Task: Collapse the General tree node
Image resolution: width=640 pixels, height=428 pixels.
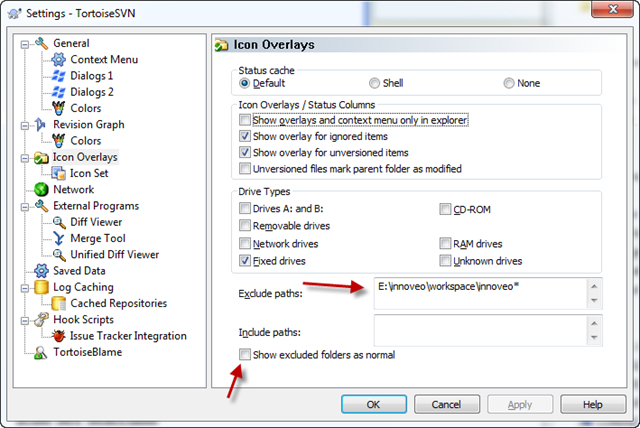Action: pyautogui.click(x=26, y=44)
